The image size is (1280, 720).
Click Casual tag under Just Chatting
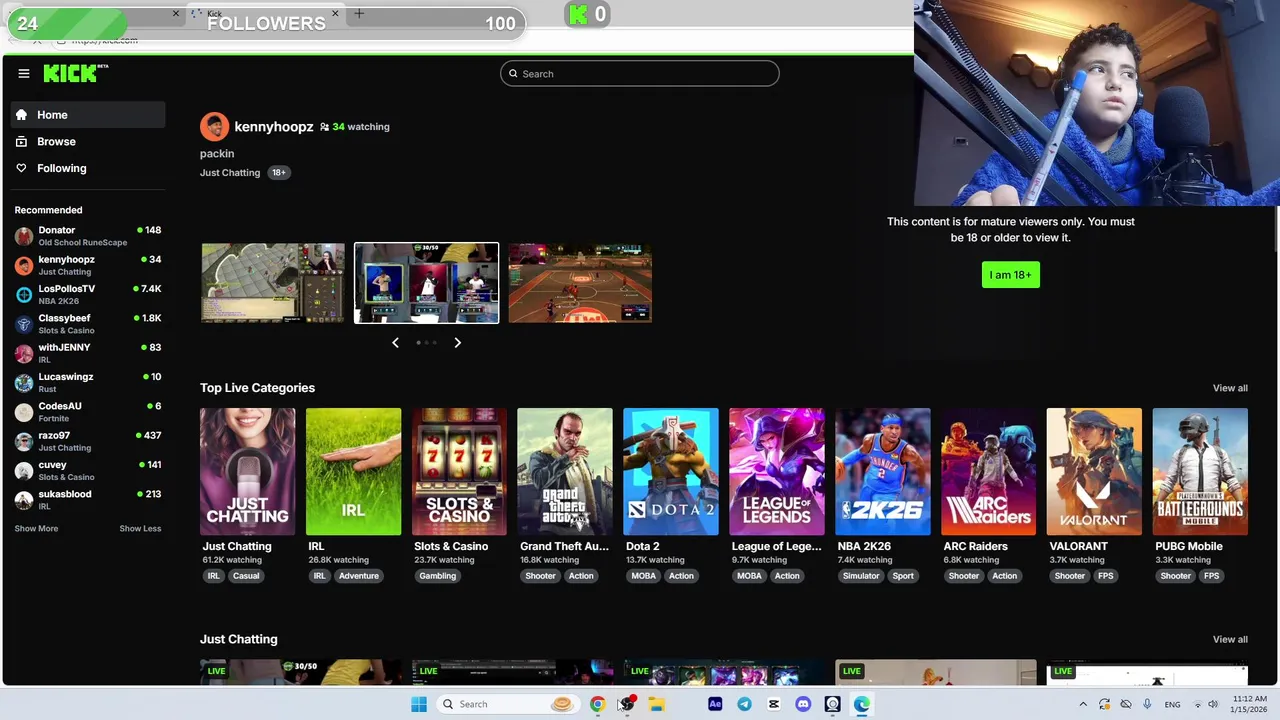click(246, 576)
